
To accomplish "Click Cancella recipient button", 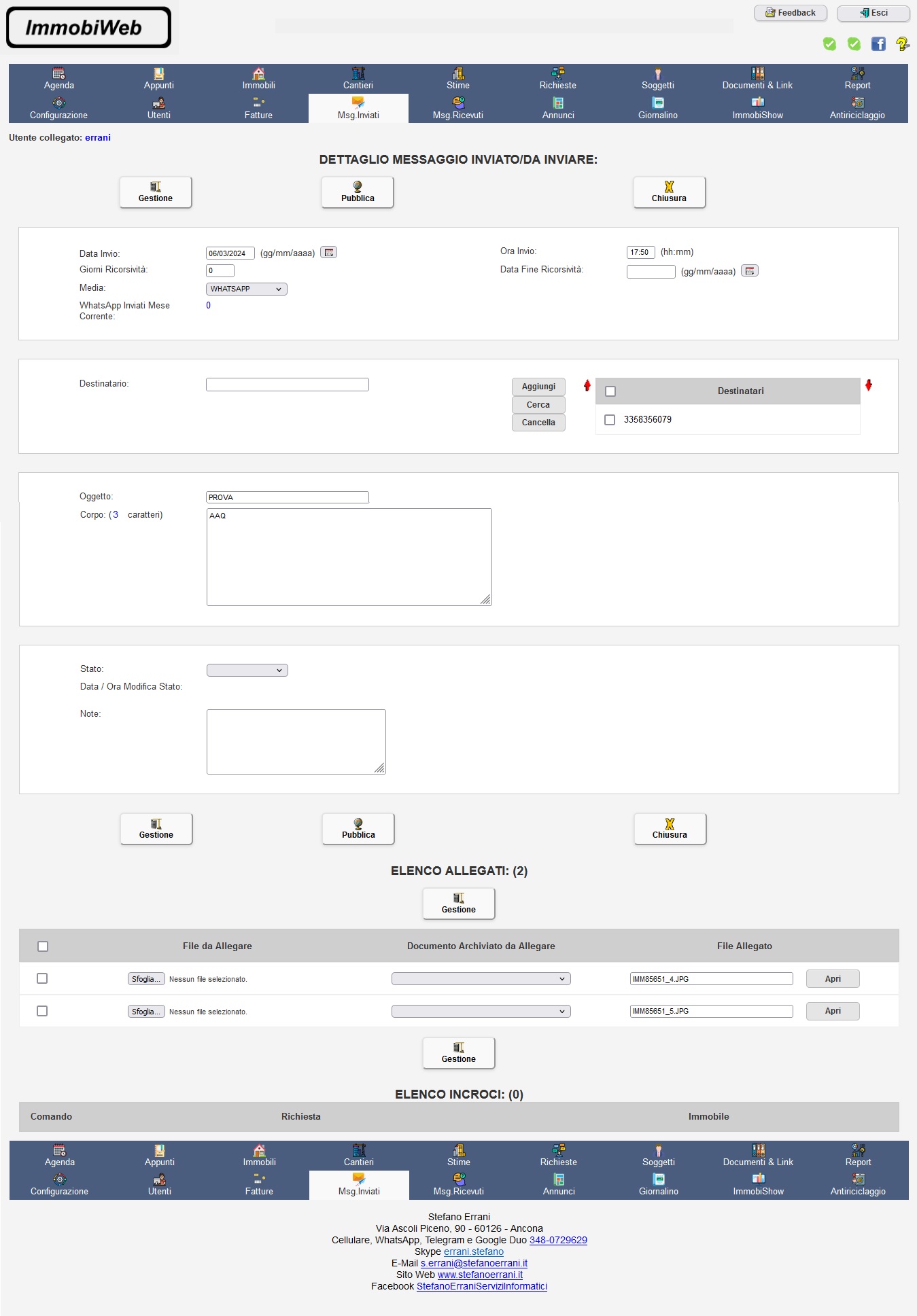I will click(x=538, y=423).
